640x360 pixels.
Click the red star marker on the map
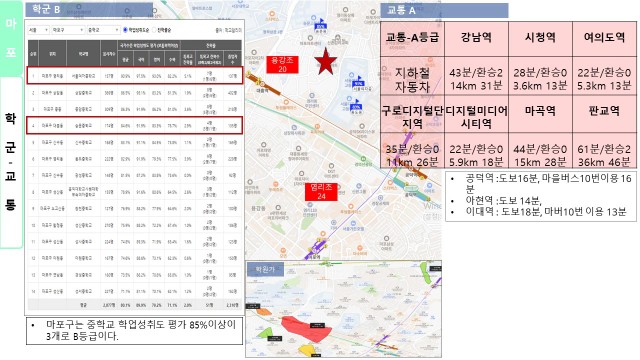326,62
